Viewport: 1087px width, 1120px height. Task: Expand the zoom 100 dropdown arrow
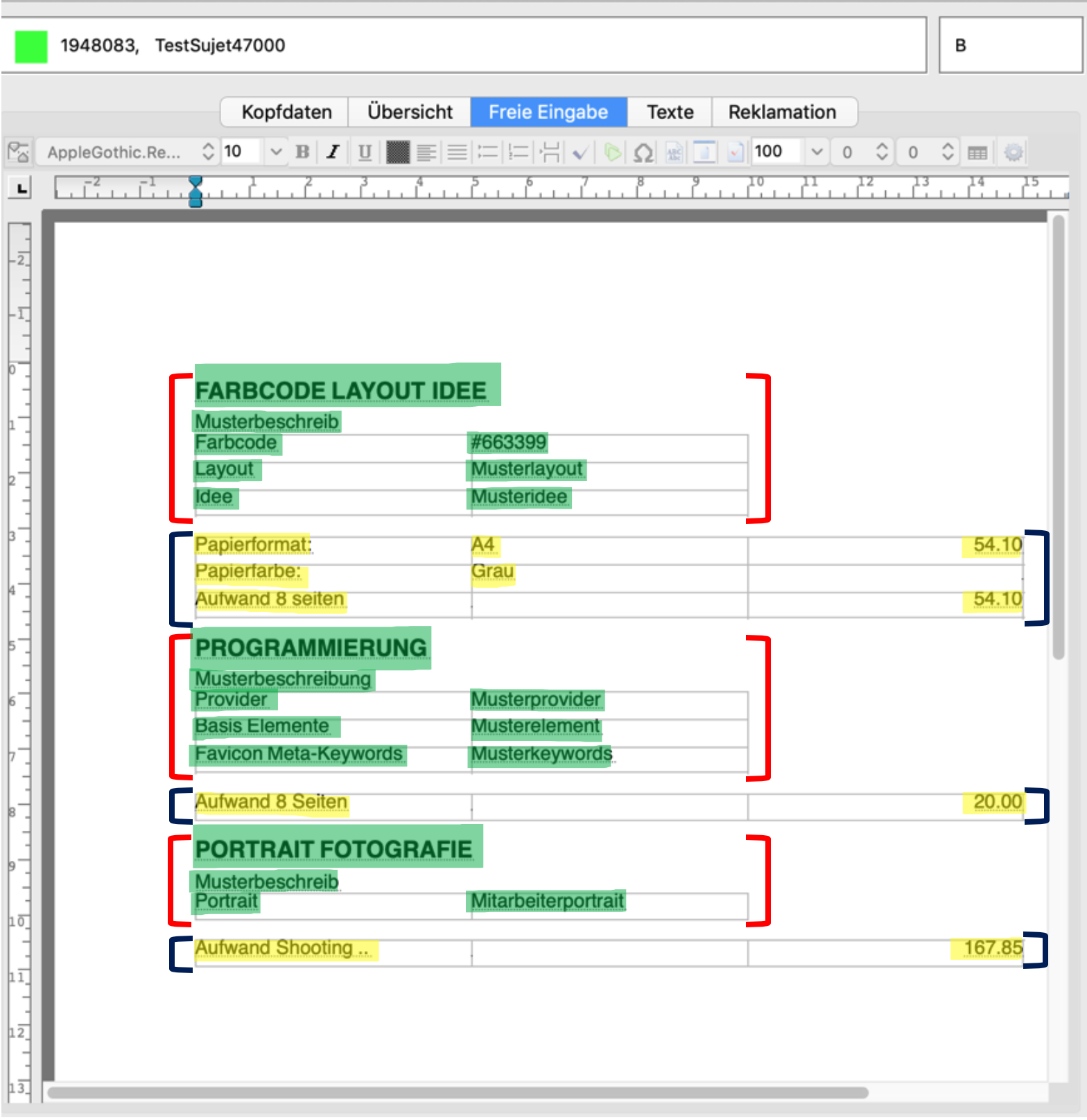(x=817, y=152)
